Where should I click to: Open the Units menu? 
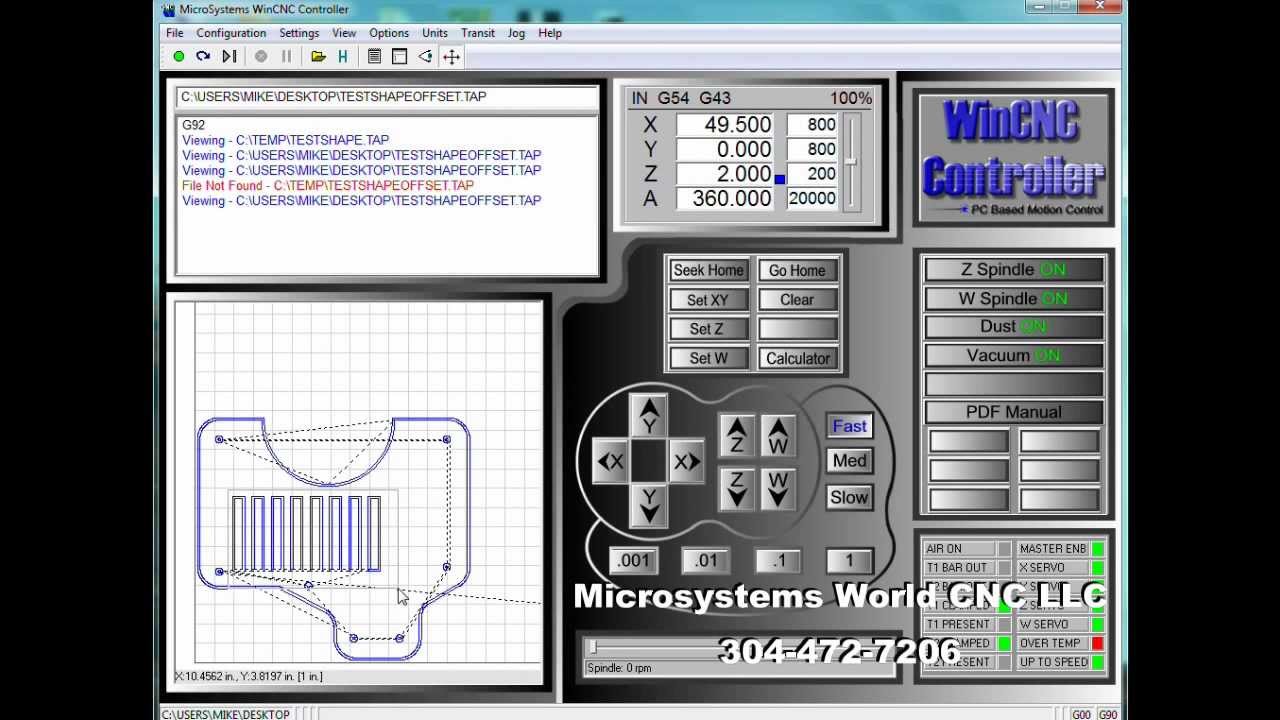[x=435, y=33]
